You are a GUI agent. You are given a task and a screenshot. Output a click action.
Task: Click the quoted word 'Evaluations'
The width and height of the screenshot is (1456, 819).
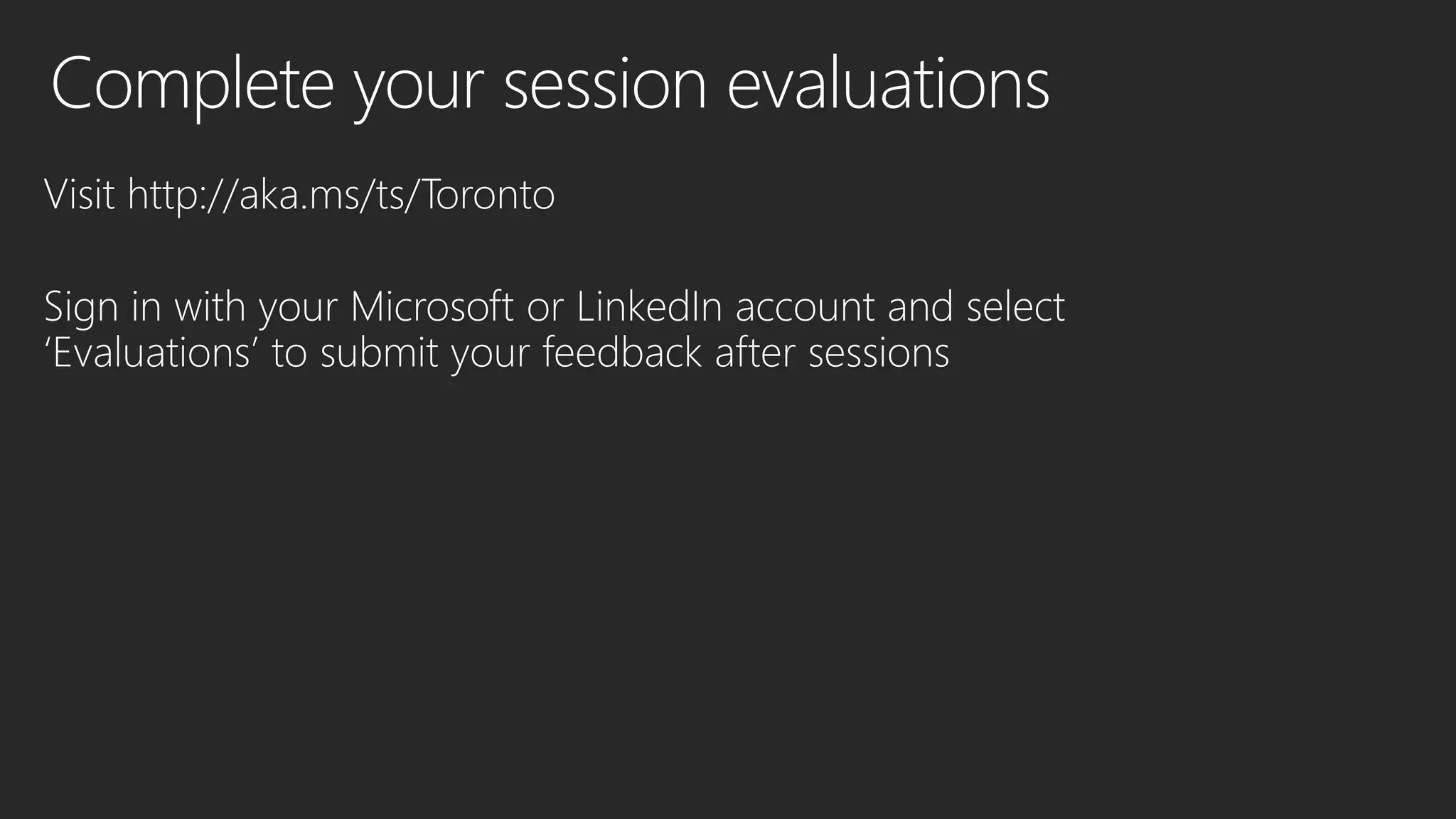point(151,353)
